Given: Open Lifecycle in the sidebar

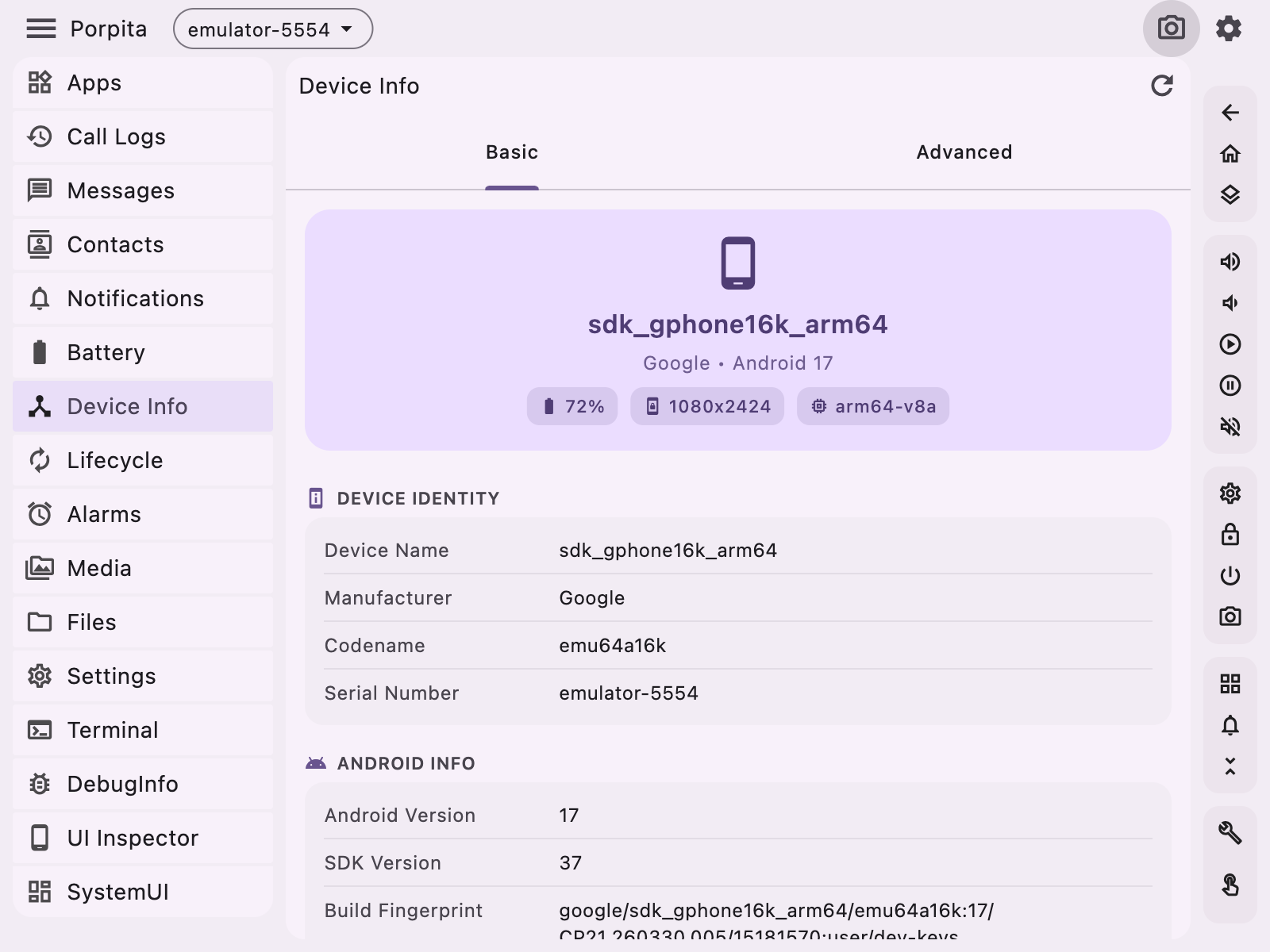Looking at the screenshot, I should point(143,460).
